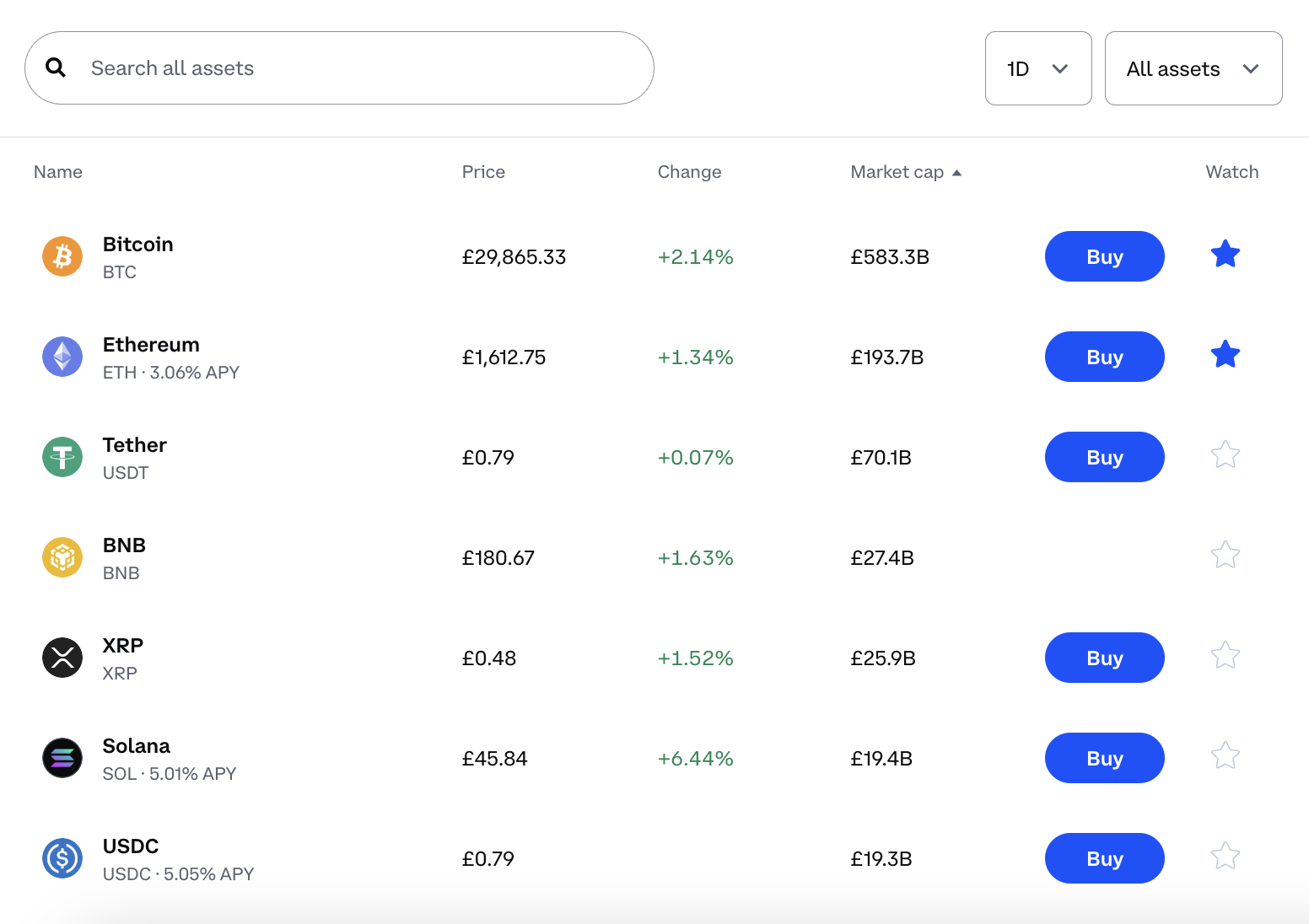The height and width of the screenshot is (924, 1309).
Task: Click the yellow BNB logo icon
Action: (x=62, y=557)
